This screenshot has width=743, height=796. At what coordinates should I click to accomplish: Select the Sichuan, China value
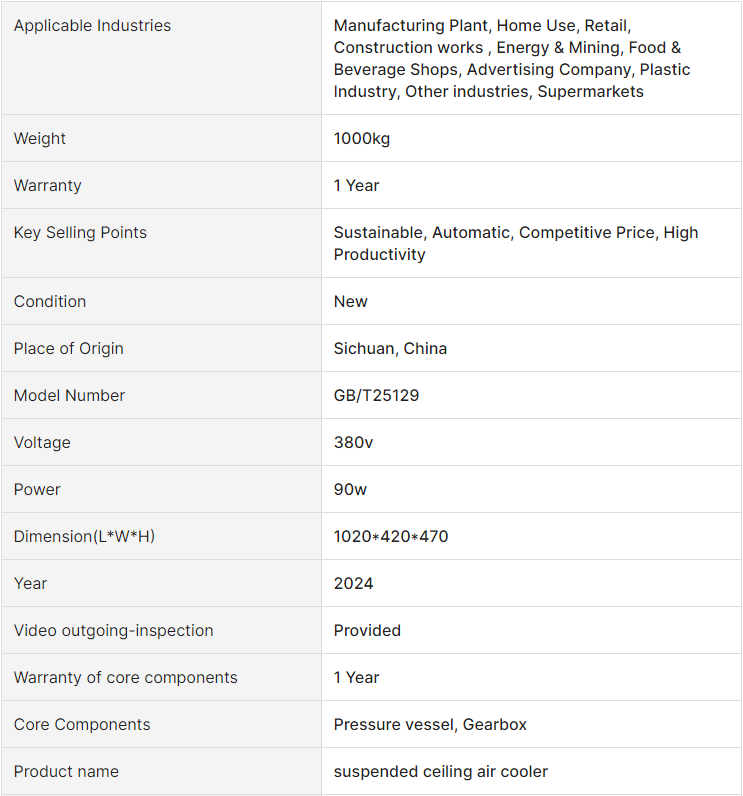coord(390,349)
